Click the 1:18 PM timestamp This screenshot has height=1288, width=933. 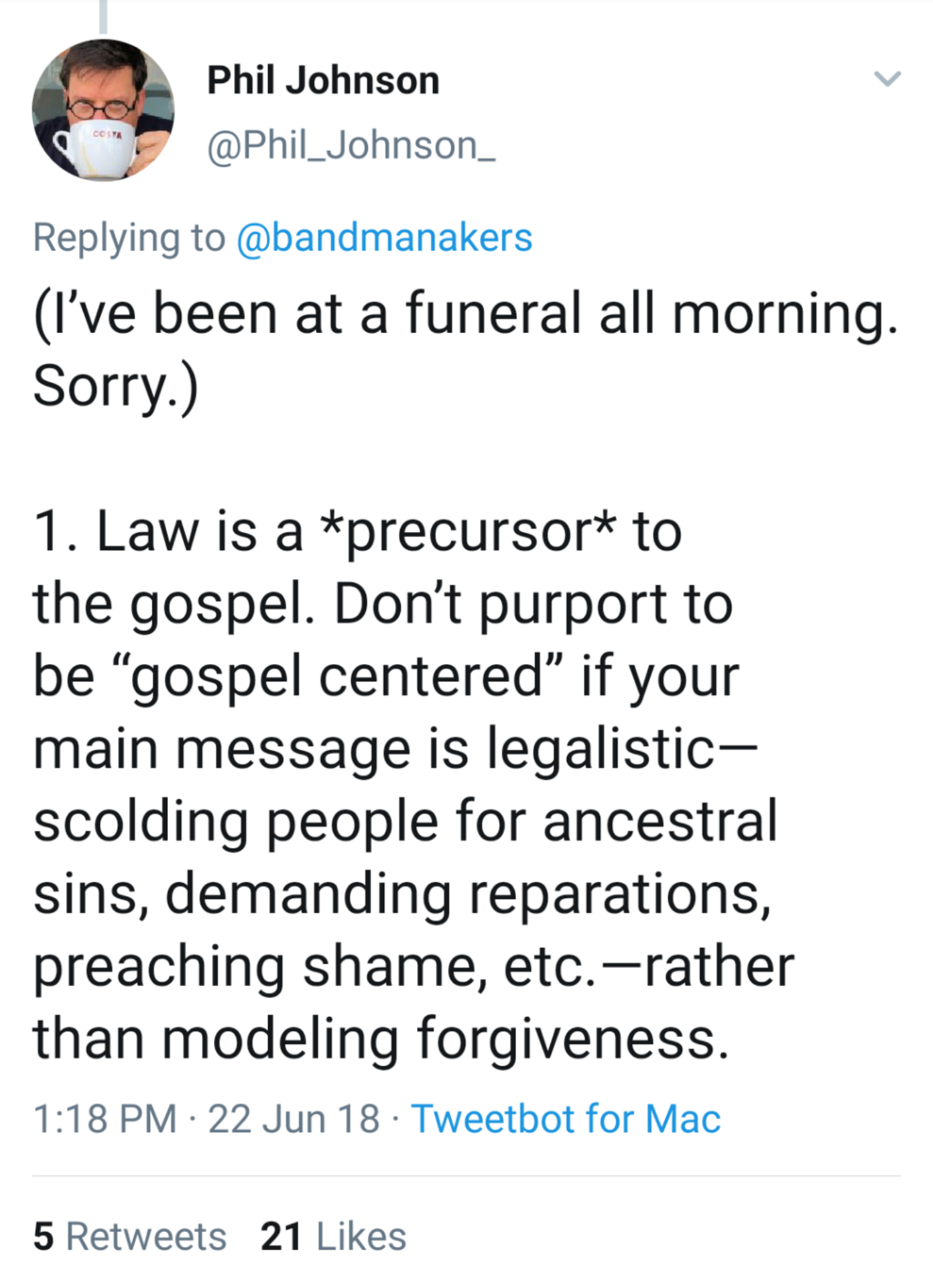click(x=105, y=1119)
